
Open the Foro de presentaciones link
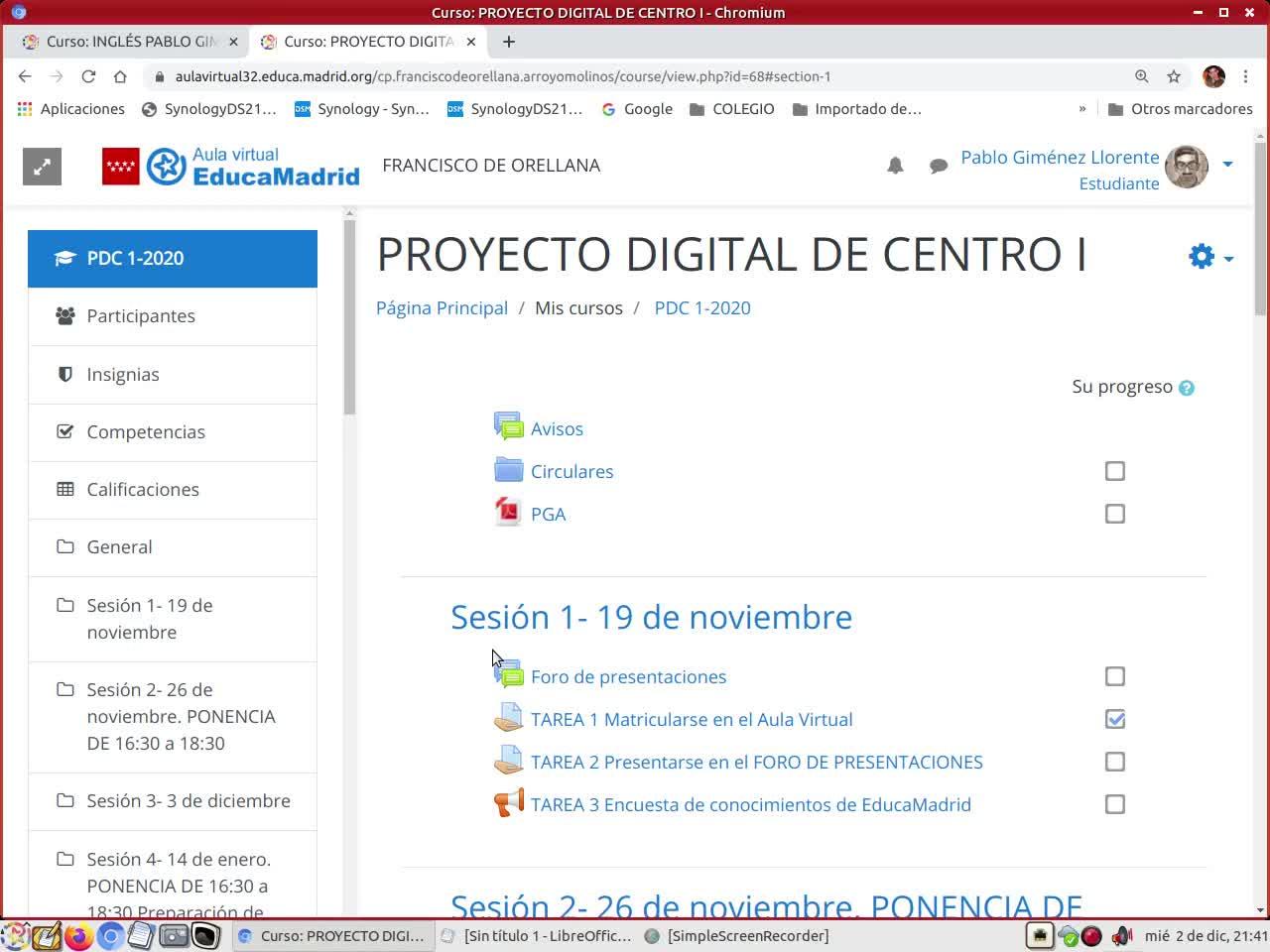pos(628,677)
